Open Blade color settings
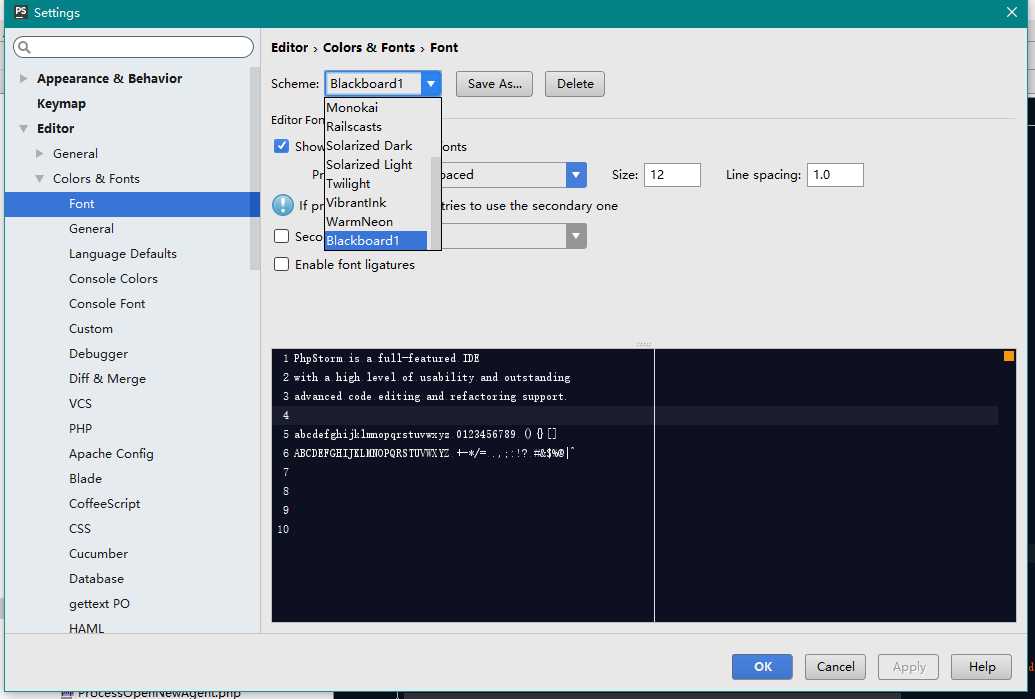This screenshot has width=1035, height=699. [85, 479]
